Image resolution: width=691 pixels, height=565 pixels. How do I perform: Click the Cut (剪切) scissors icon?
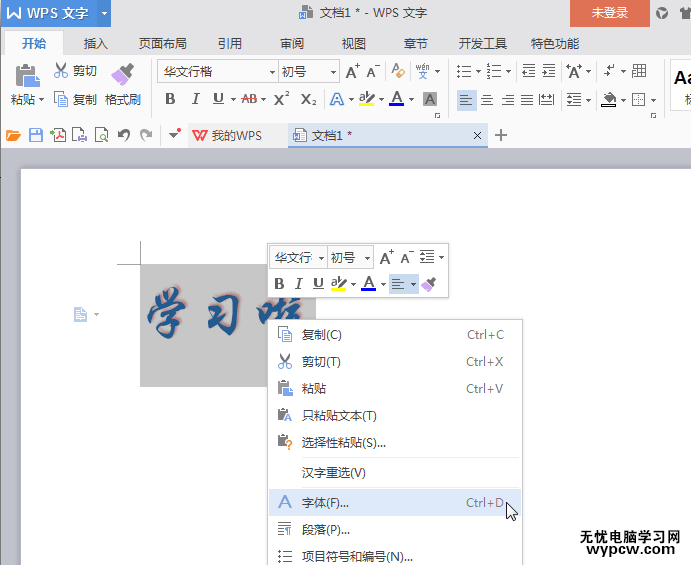[61, 71]
